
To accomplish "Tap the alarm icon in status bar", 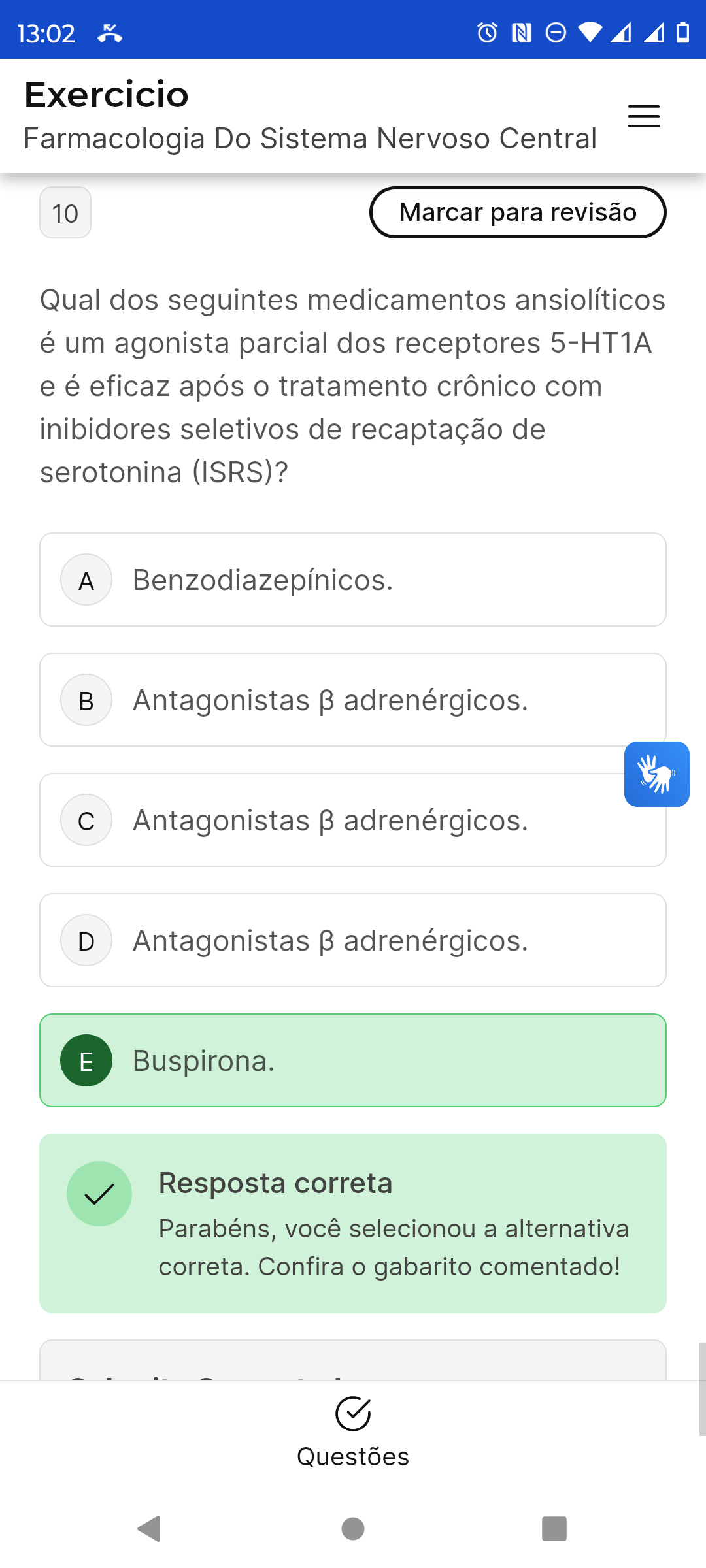I will [487, 32].
